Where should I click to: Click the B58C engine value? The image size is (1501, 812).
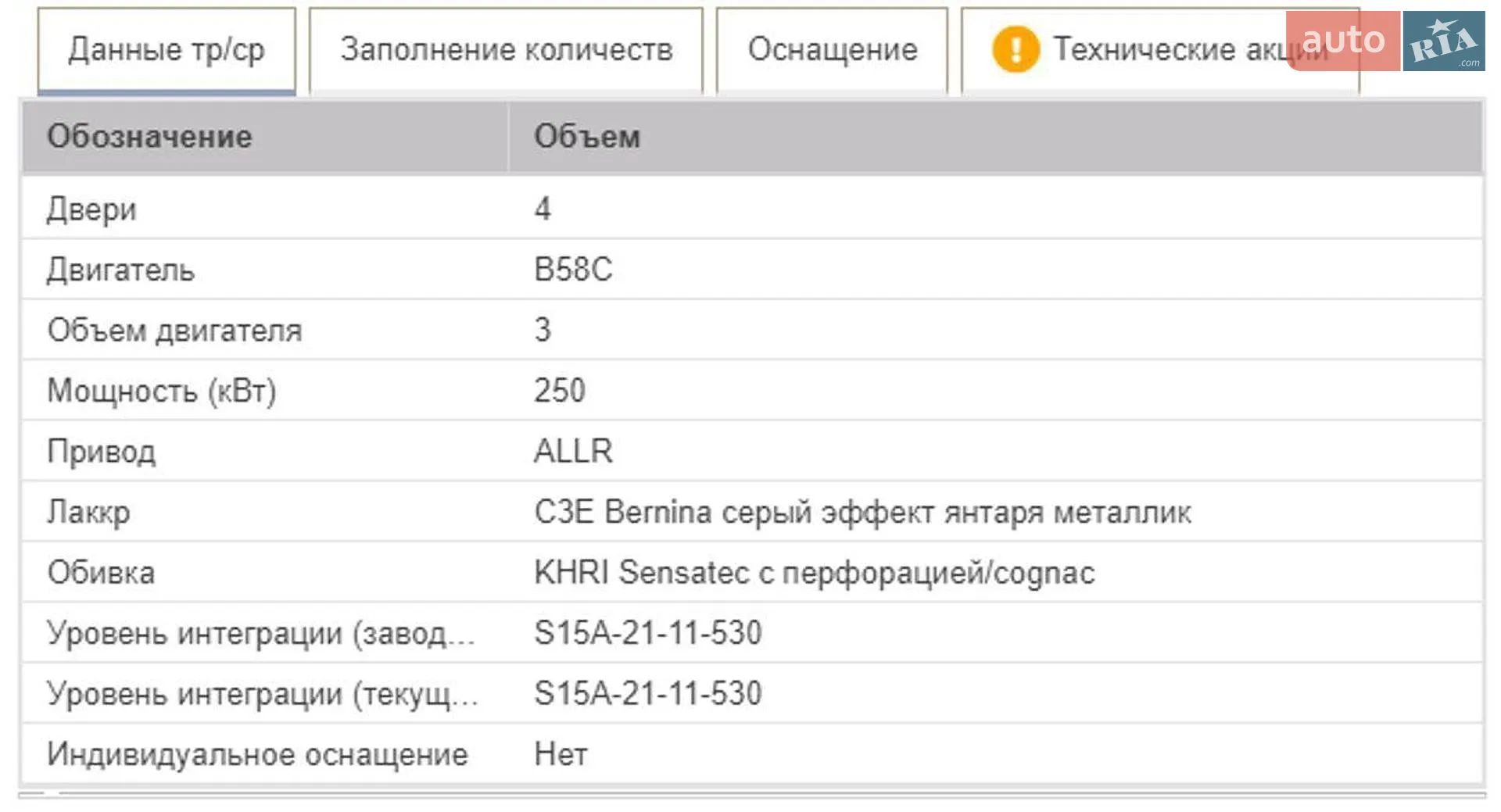(x=573, y=270)
